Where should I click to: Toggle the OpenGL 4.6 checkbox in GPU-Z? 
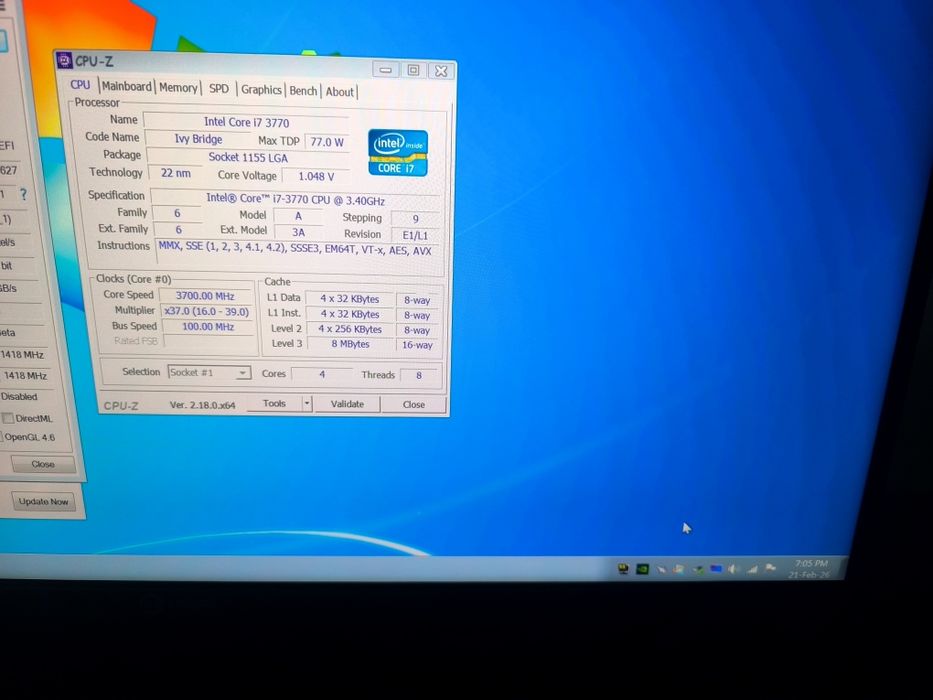pyautogui.click(x=2, y=438)
